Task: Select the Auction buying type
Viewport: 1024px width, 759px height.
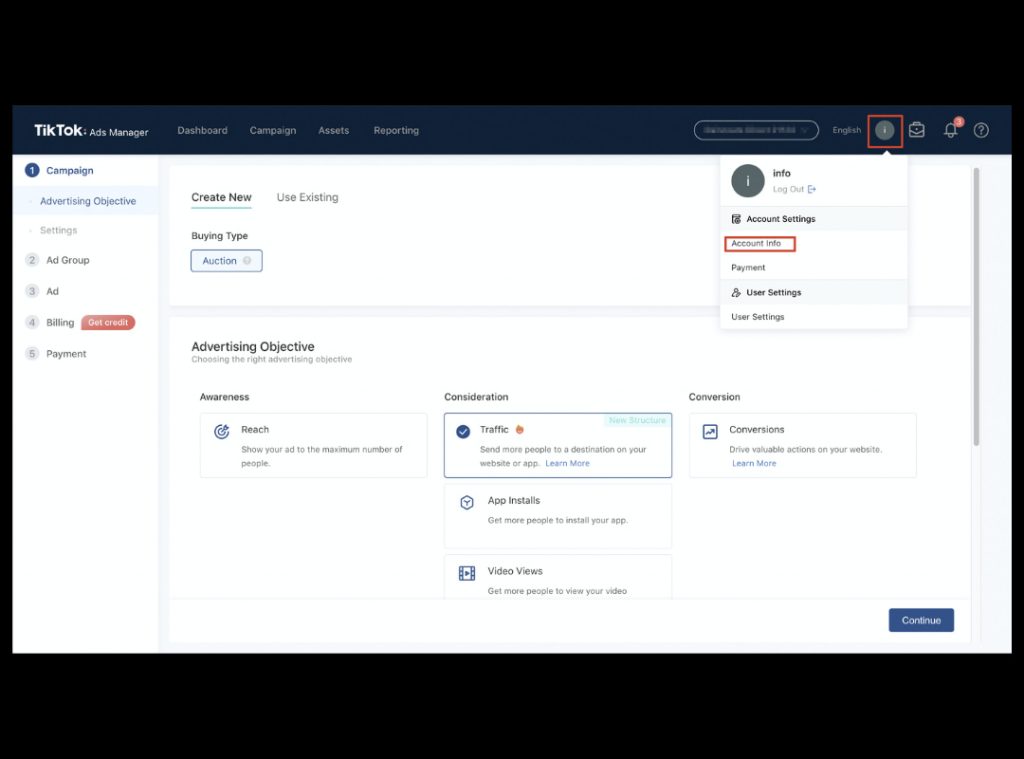Action: [227, 261]
